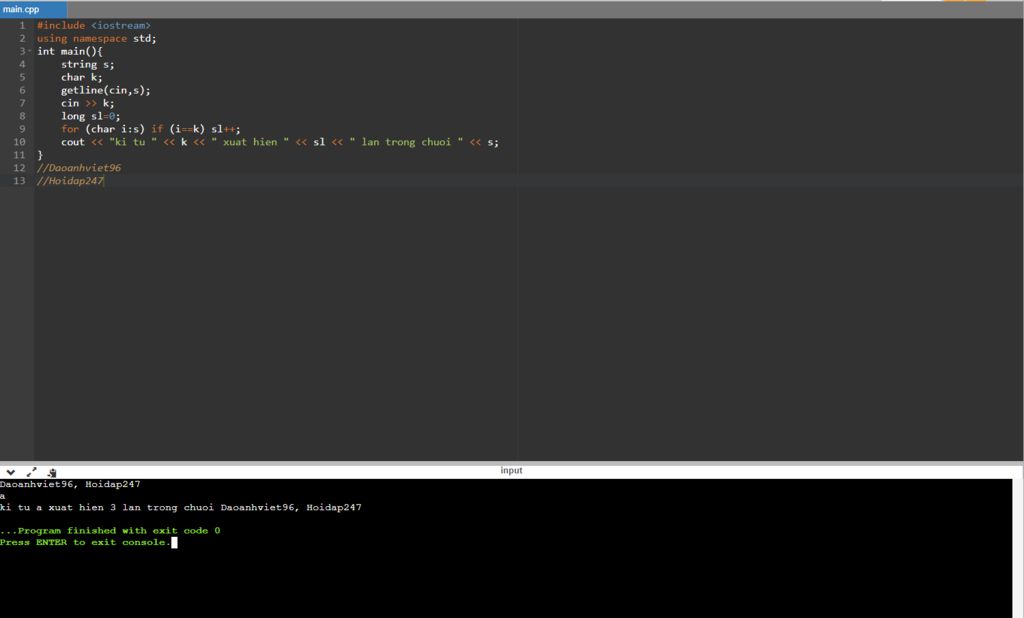Click the "using namespace std;" line
The image size is (1024, 618).
pyautogui.click(x=97, y=39)
